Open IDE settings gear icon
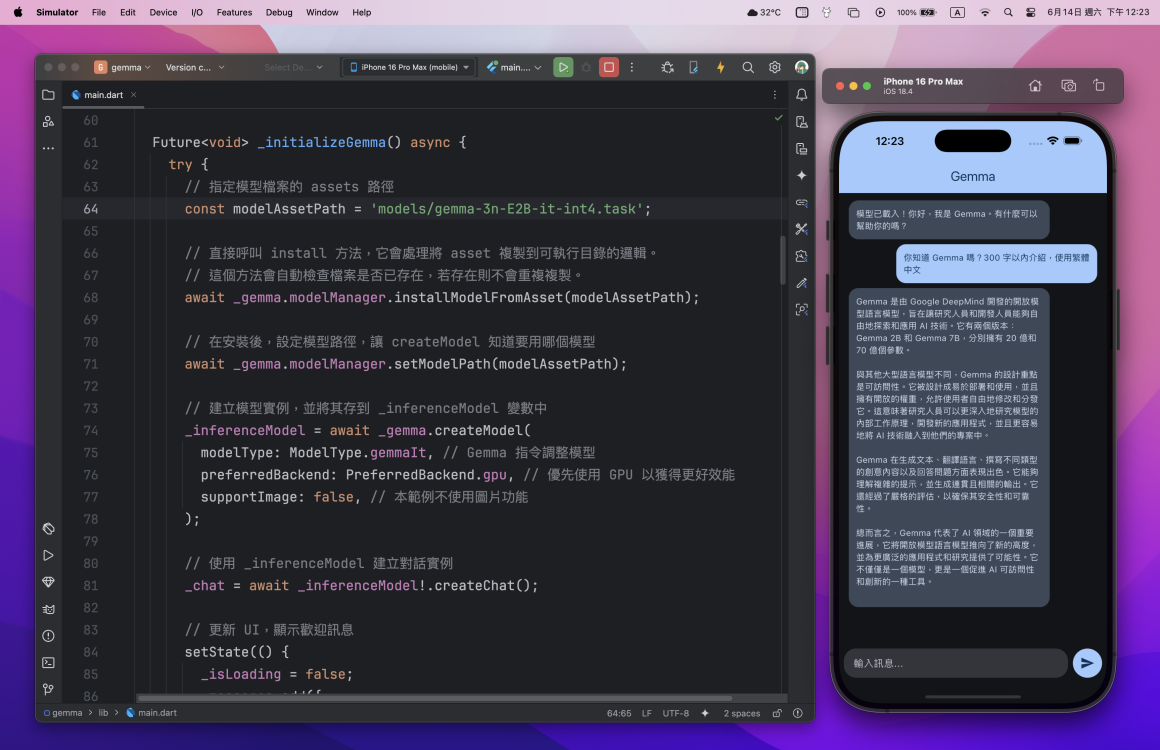The width and height of the screenshot is (1160, 750). point(775,67)
